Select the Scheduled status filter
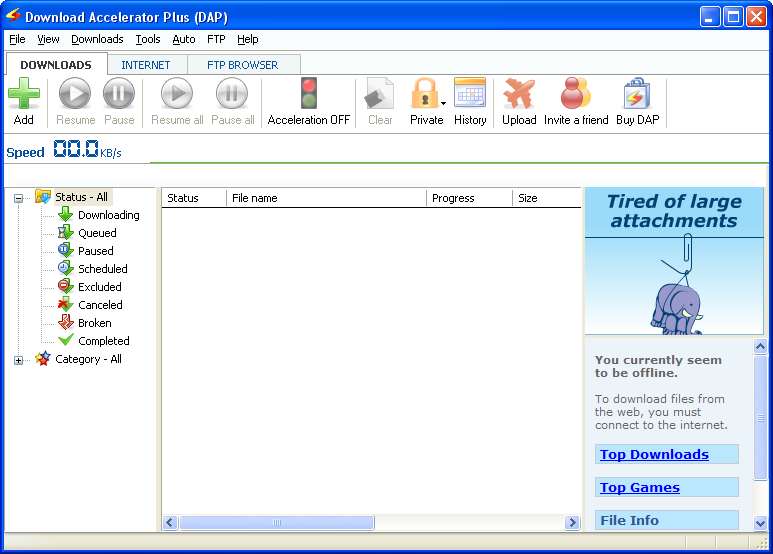Image resolution: width=773 pixels, height=554 pixels. [x=103, y=269]
